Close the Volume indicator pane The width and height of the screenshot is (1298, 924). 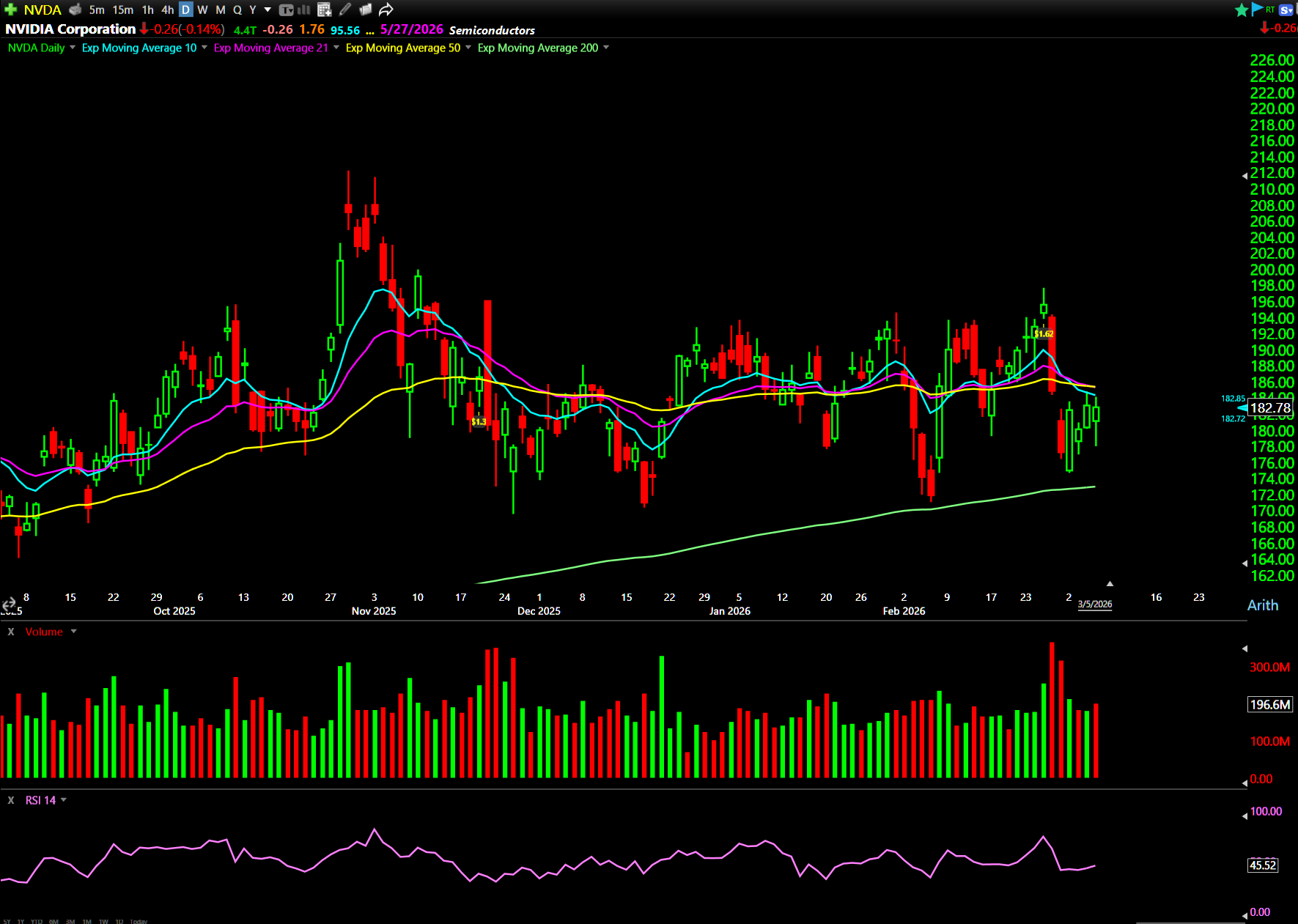[x=11, y=632]
